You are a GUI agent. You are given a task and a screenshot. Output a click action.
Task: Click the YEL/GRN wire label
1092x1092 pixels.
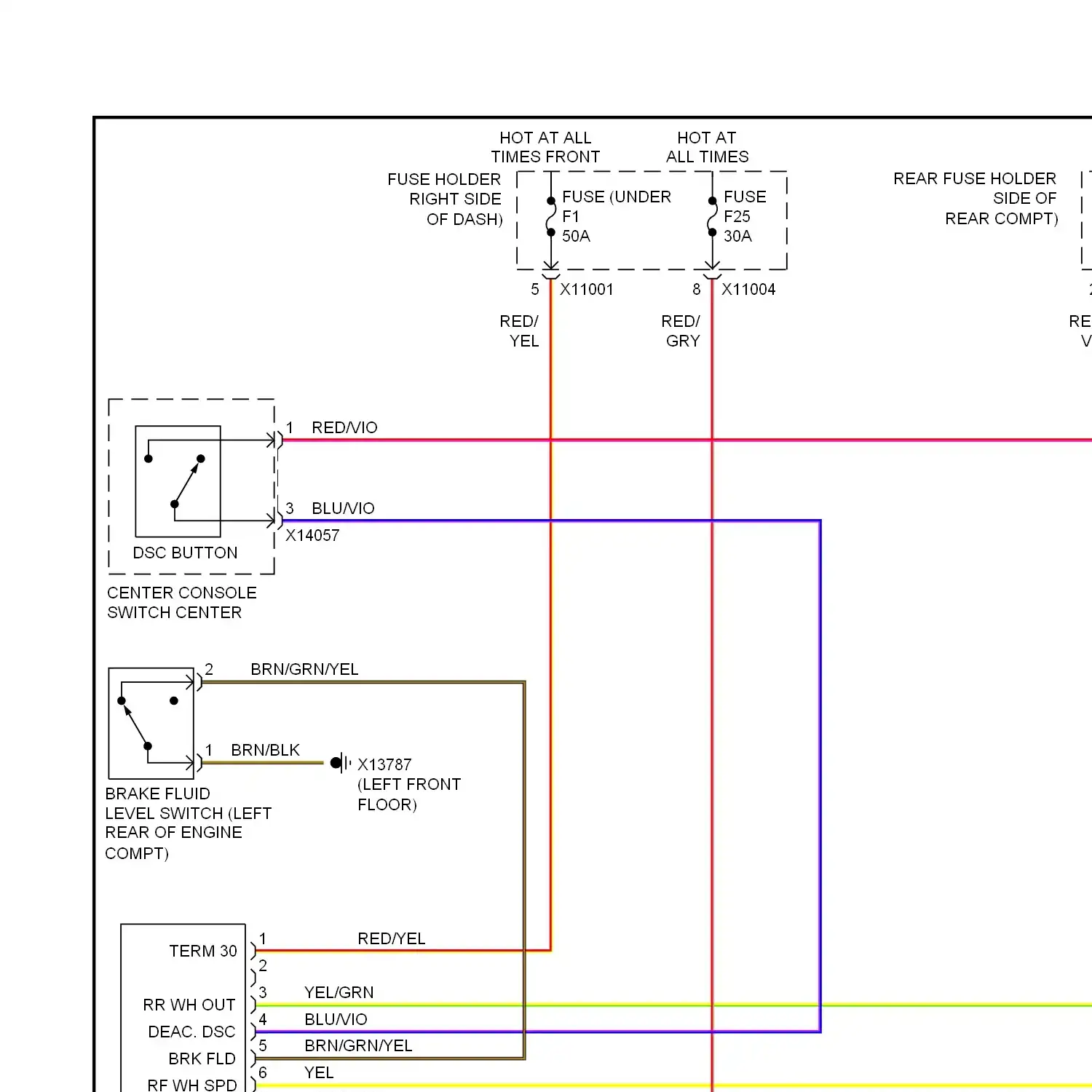tap(339, 992)
